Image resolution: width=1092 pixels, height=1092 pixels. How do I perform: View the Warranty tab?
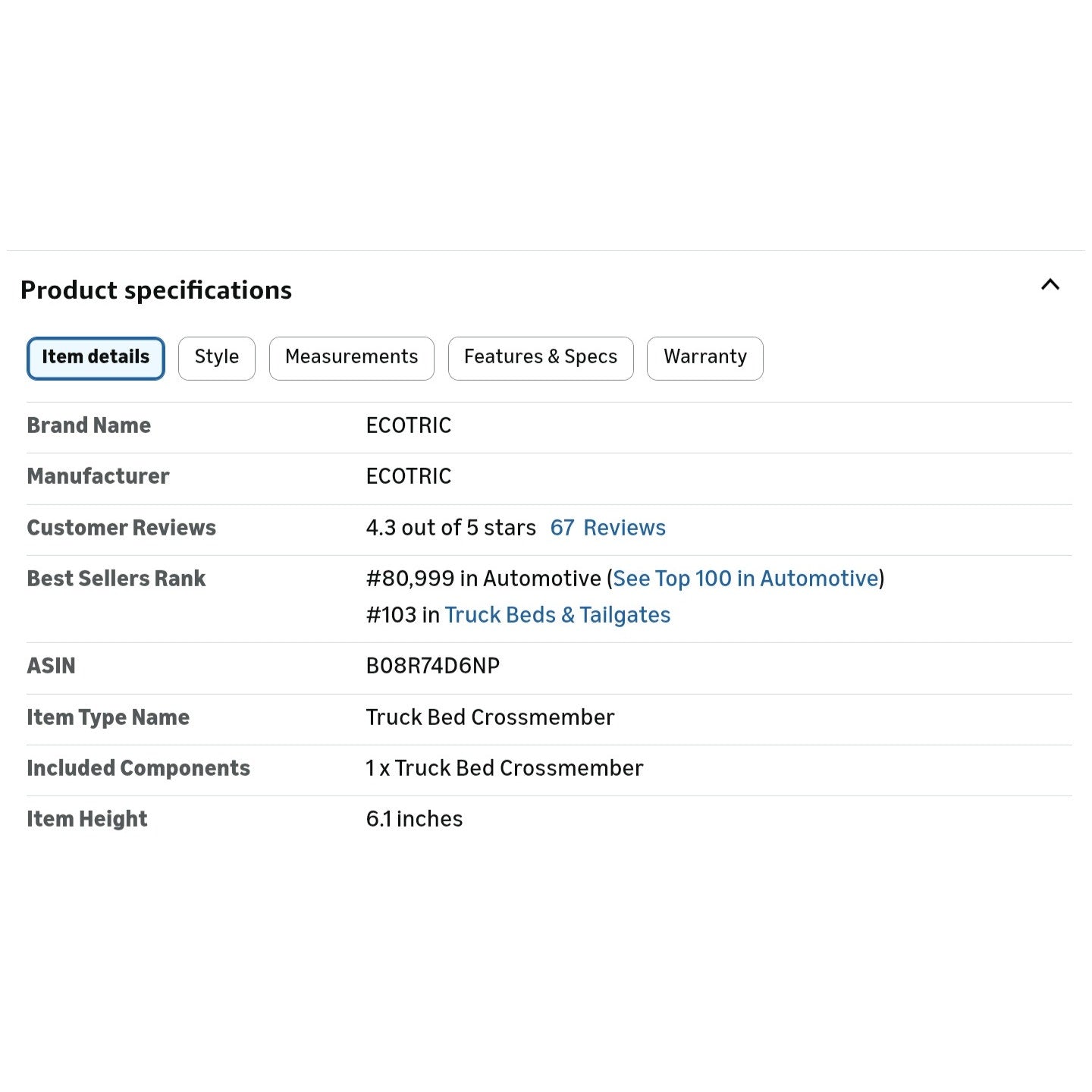pyautogui.click(x=704, y=358)
